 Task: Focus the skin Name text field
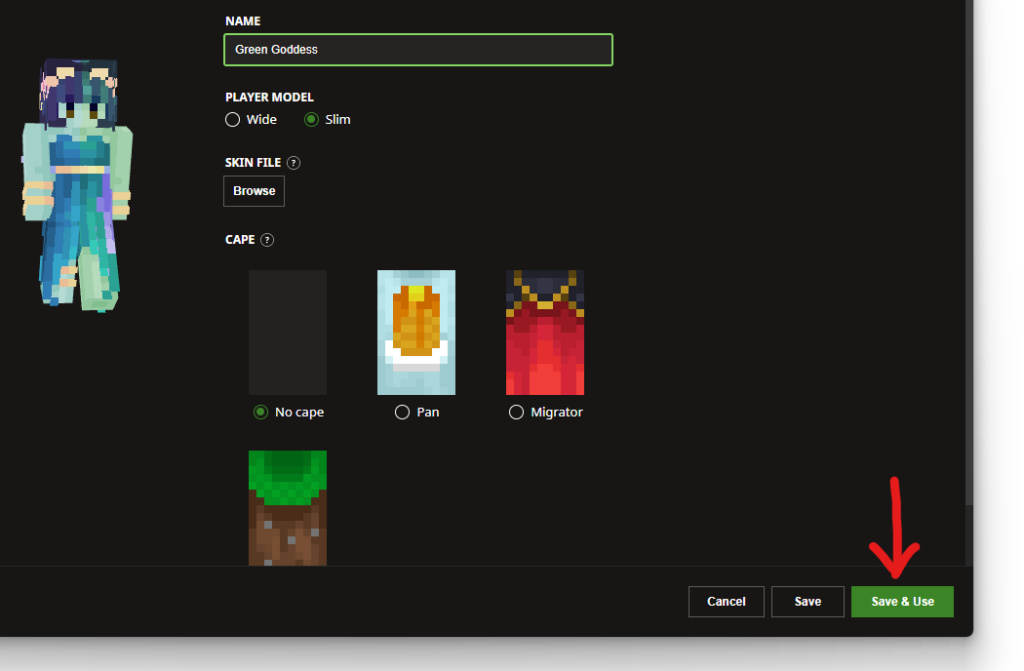(x=417, y=50)
